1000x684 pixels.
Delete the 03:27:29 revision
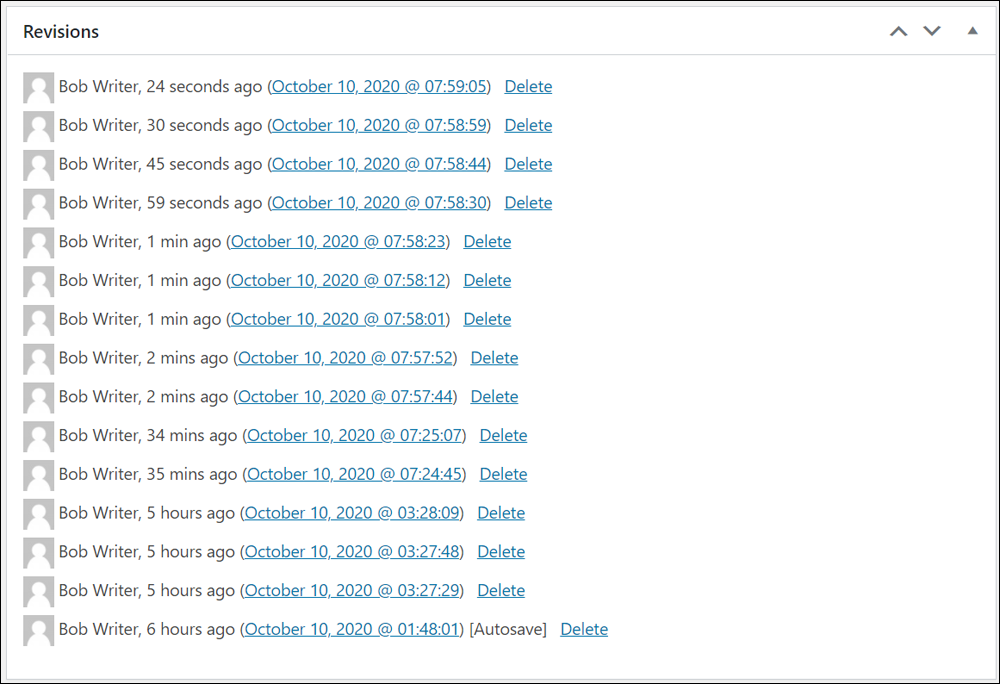[501, 591]
